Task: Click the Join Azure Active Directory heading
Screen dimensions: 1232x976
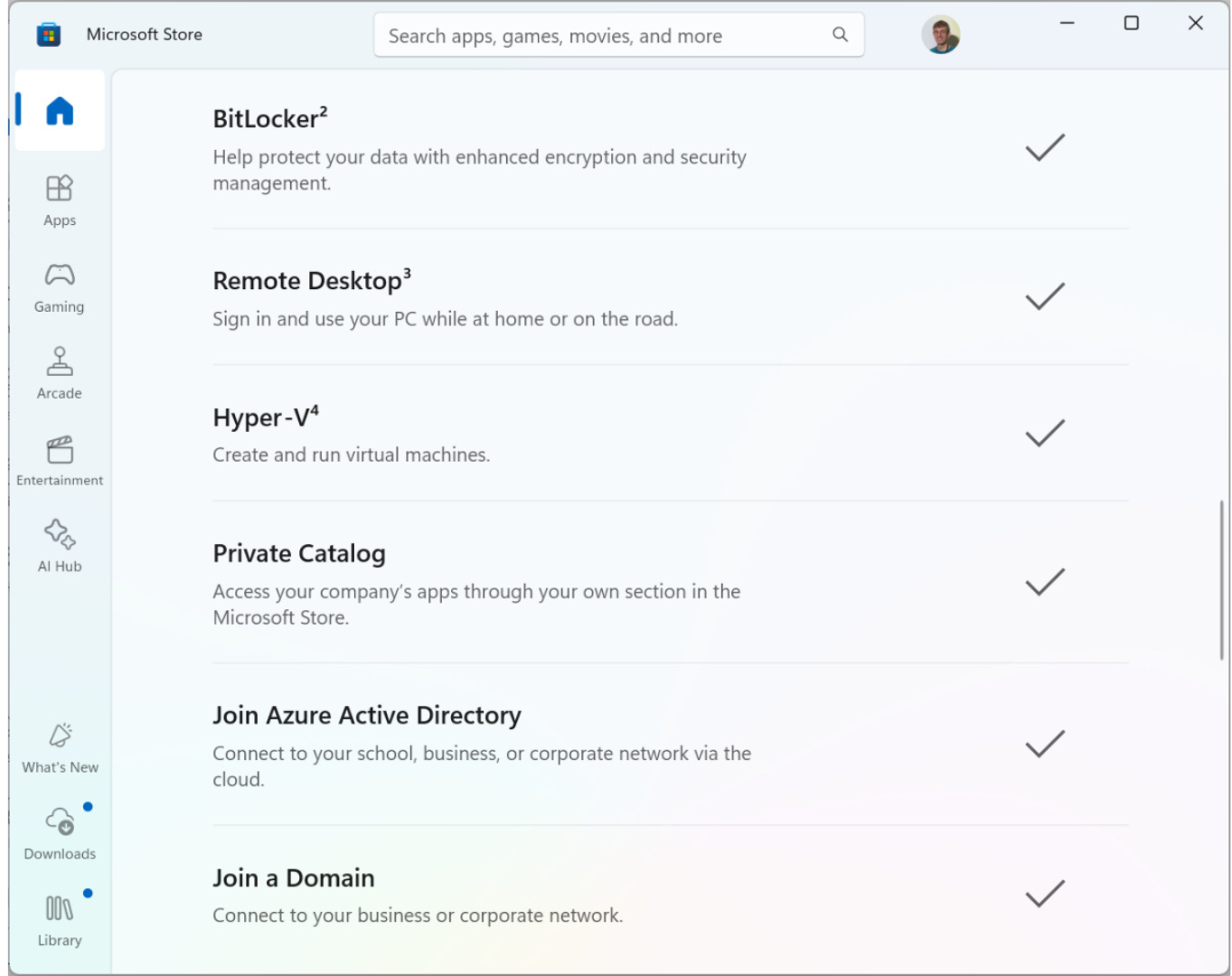Action: click(367, 716)
